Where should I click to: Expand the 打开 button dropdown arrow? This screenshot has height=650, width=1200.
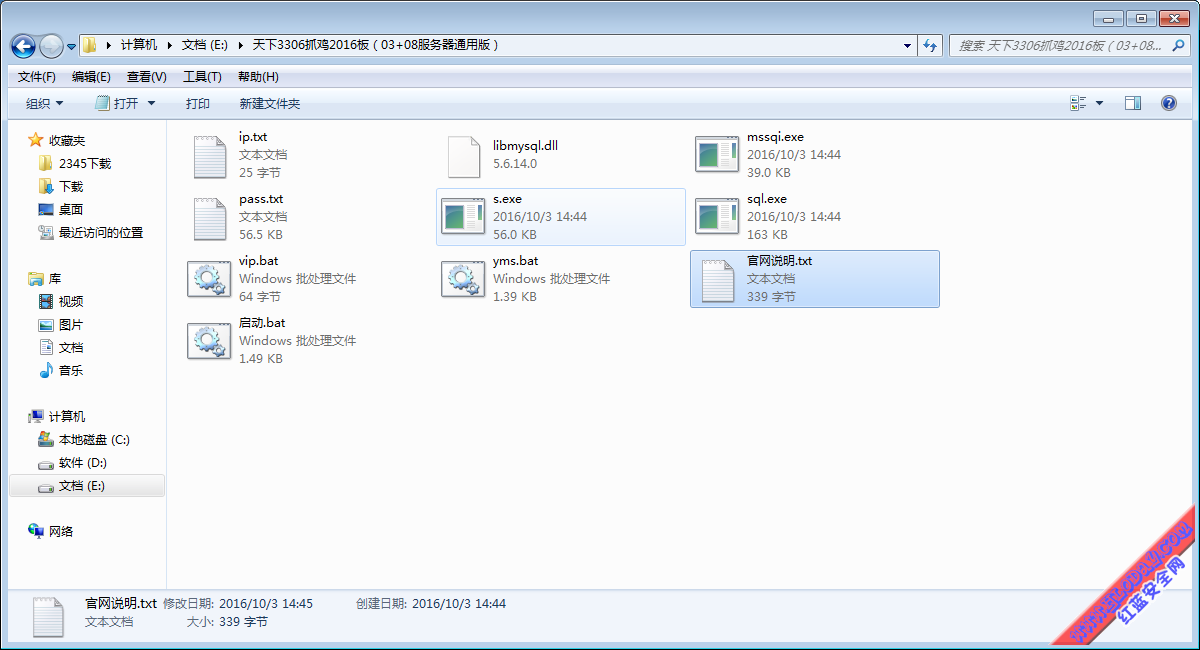coord(152,103)
